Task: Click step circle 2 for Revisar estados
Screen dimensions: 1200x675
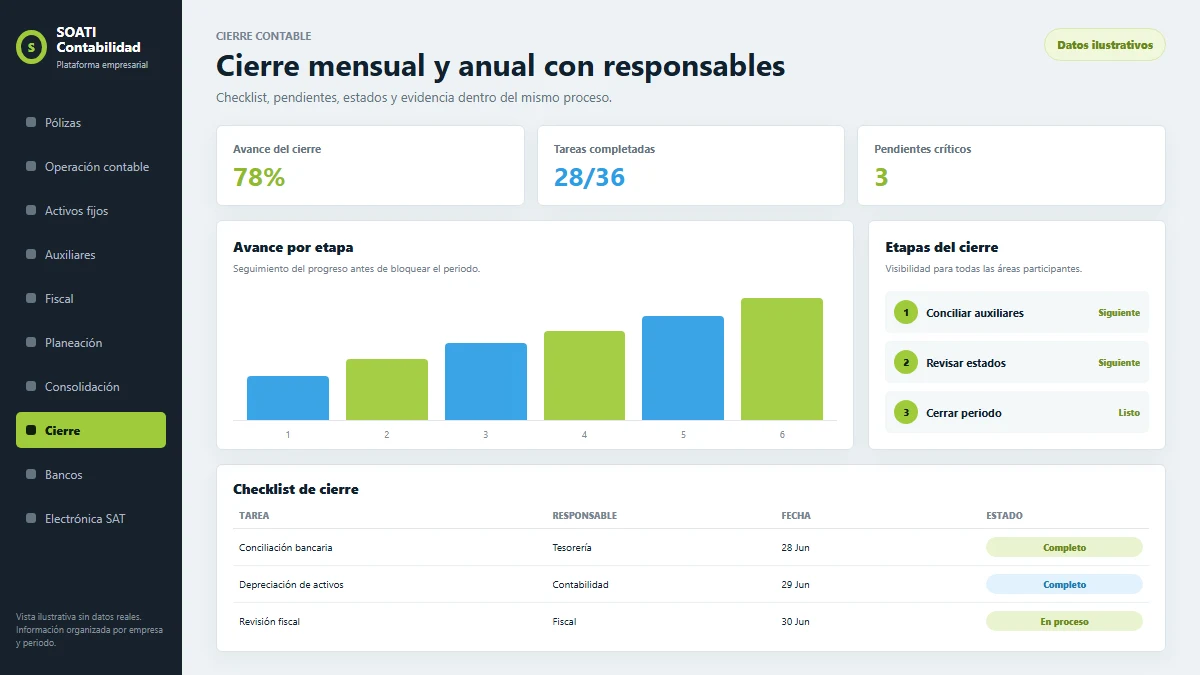Action: click(906, 363)
